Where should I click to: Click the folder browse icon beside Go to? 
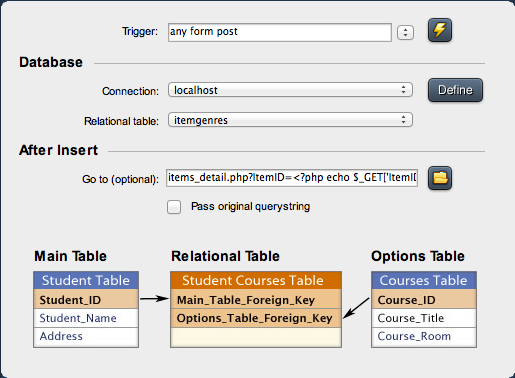[x=440, y=178]
